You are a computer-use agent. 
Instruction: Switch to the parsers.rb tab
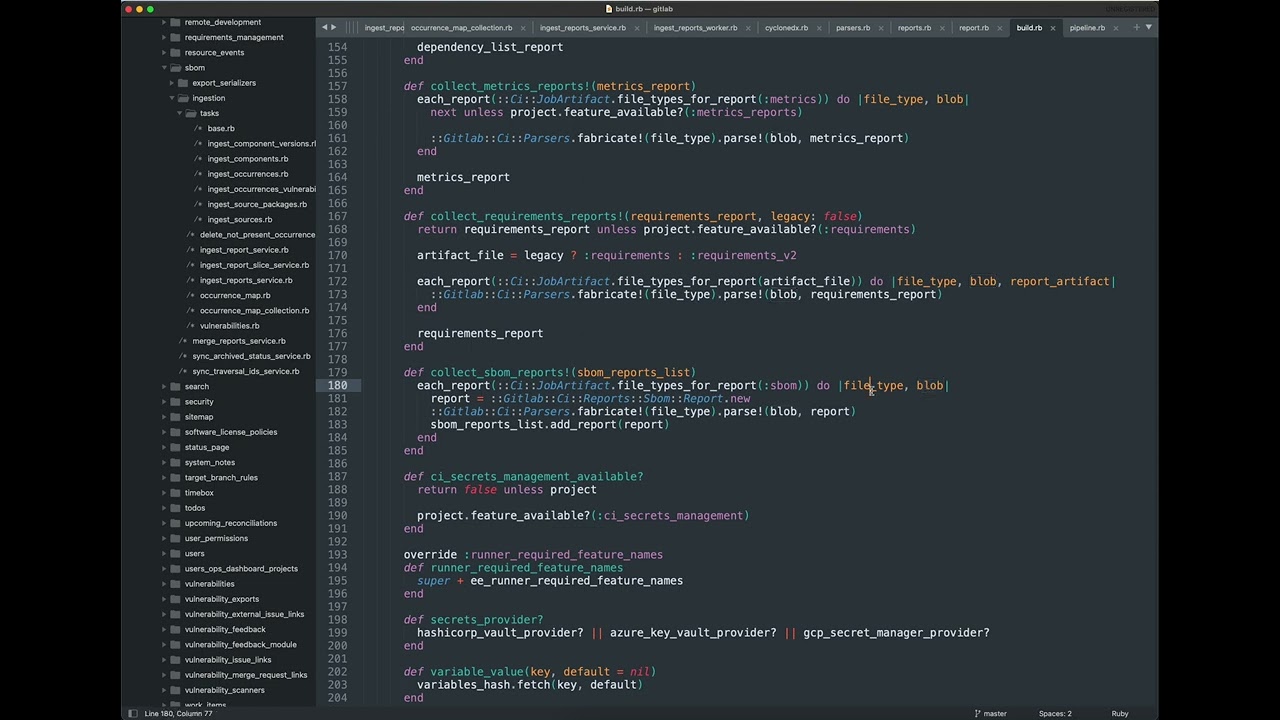pos(853,28)
